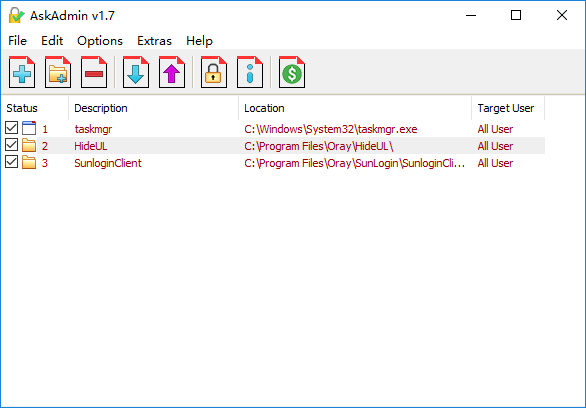Viewport: 586px width, 408px height.
Task: Click the Add File plus icon
Action: tap(22, 72)
